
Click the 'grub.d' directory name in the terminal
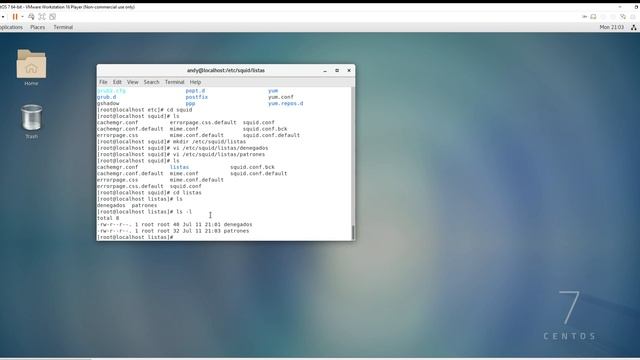pos(107,97)
